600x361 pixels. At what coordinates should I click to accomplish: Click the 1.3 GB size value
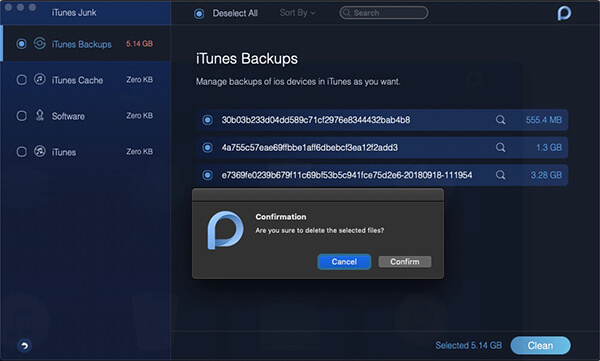549,147
